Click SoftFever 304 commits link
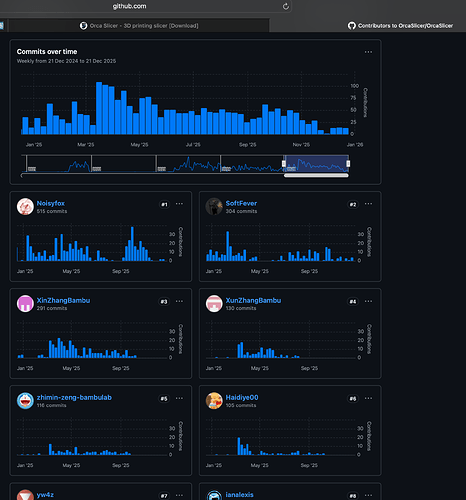This screenshot has height=500, width=466. pos(241,211)
